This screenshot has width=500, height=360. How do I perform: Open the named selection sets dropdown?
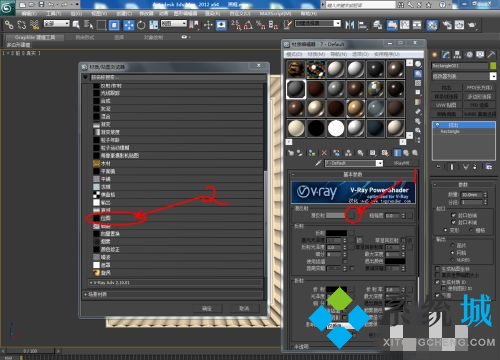[x=318, y=24]
